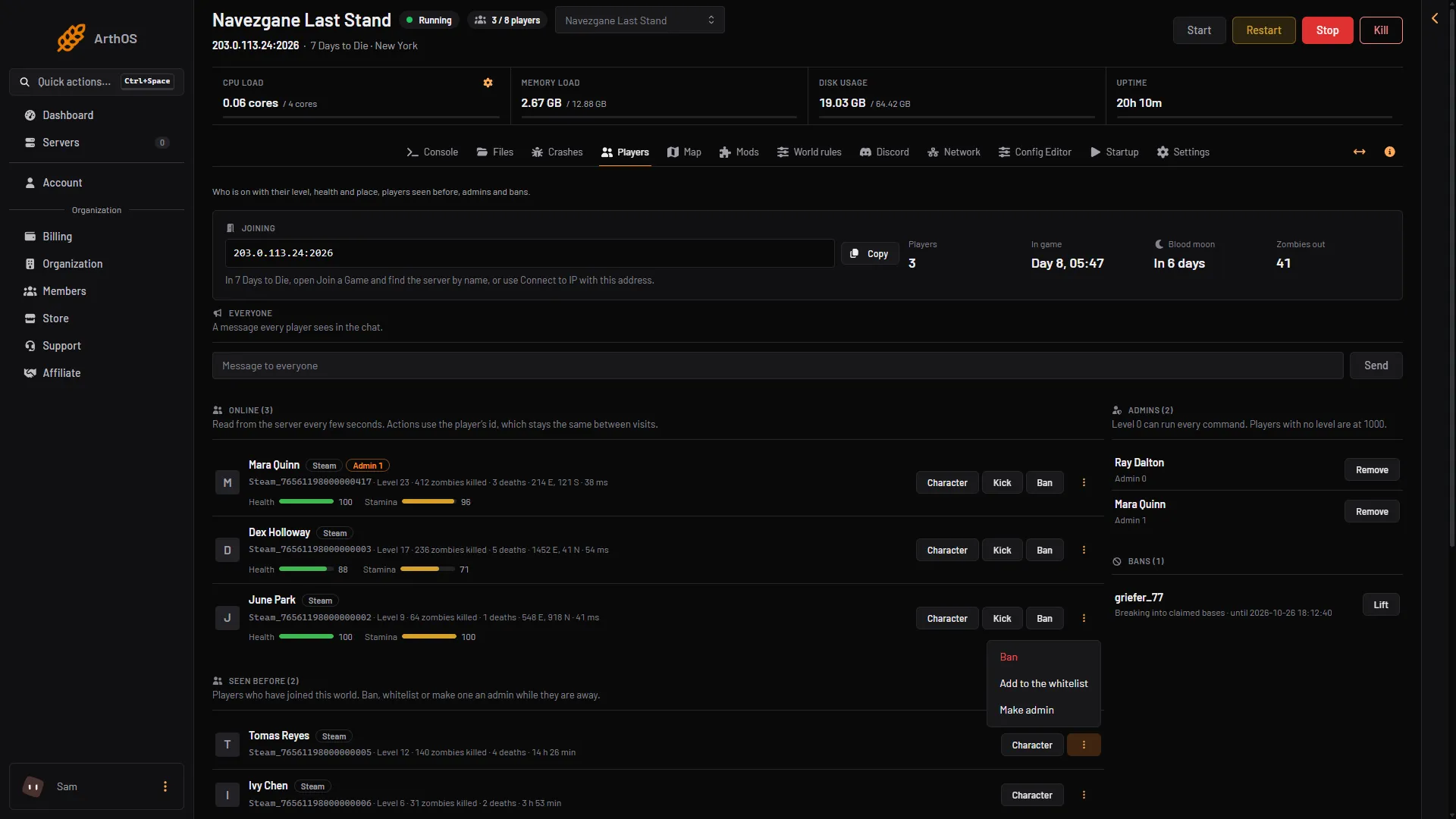Kick Dex Holloway from the server
This screenshot has width=1456, height=819.
[x=1002, y=551]
